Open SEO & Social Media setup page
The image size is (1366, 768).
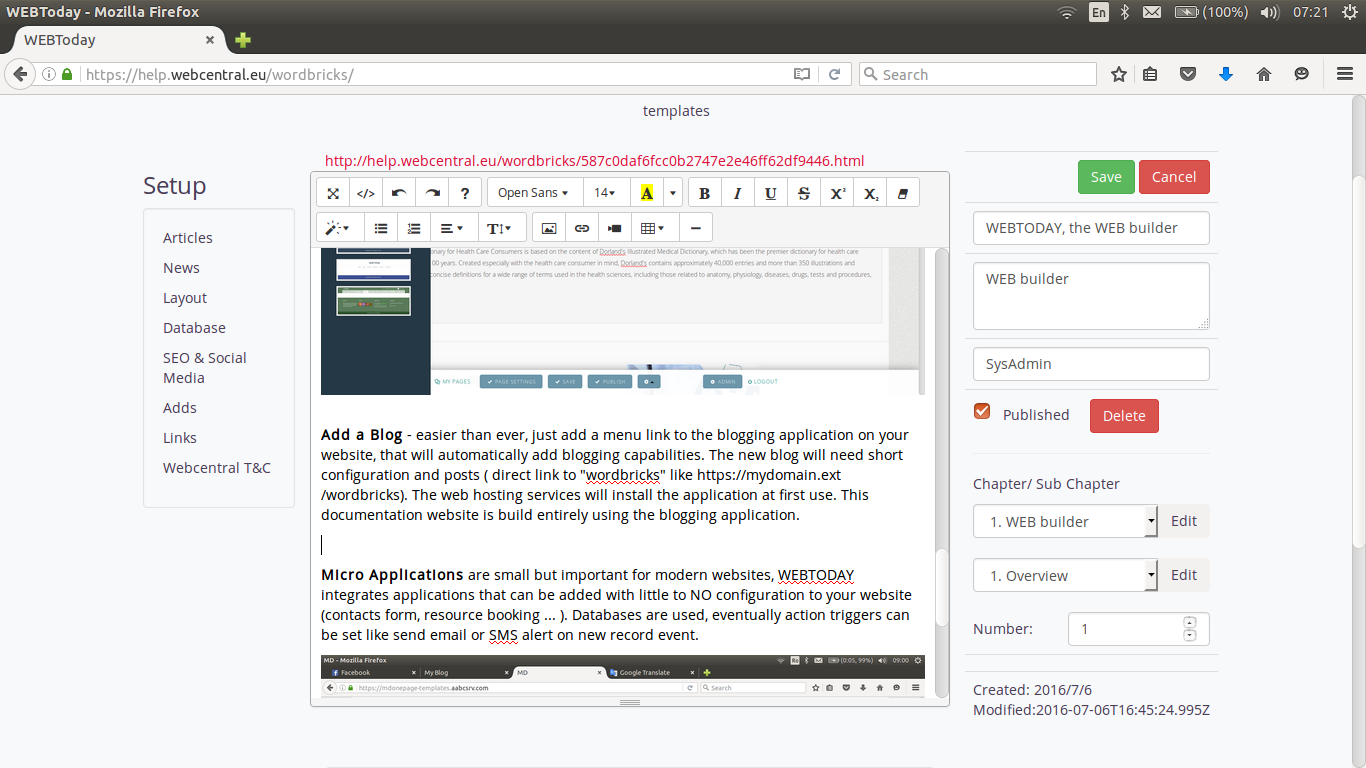pyautogui.click(x=205, y=368)
